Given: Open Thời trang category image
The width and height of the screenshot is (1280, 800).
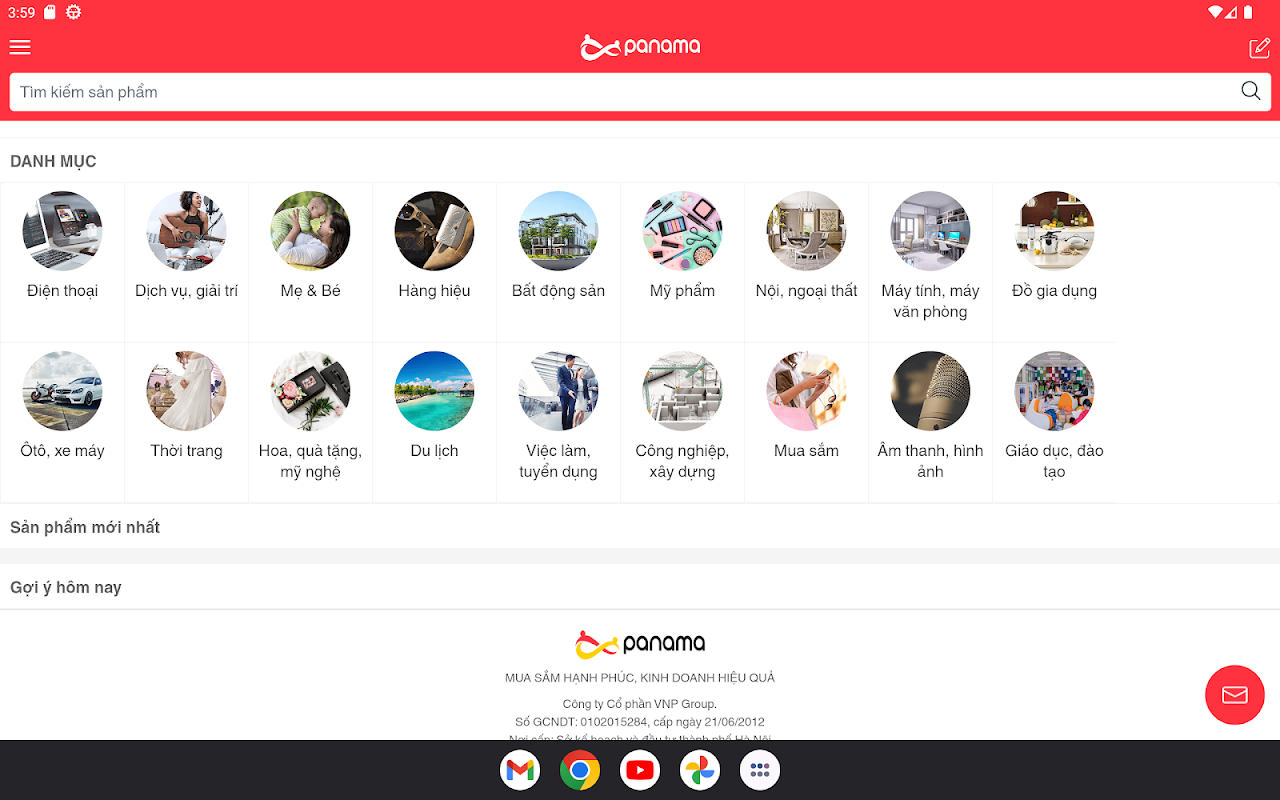Looking at the screenshot, I should coord(186,391).
